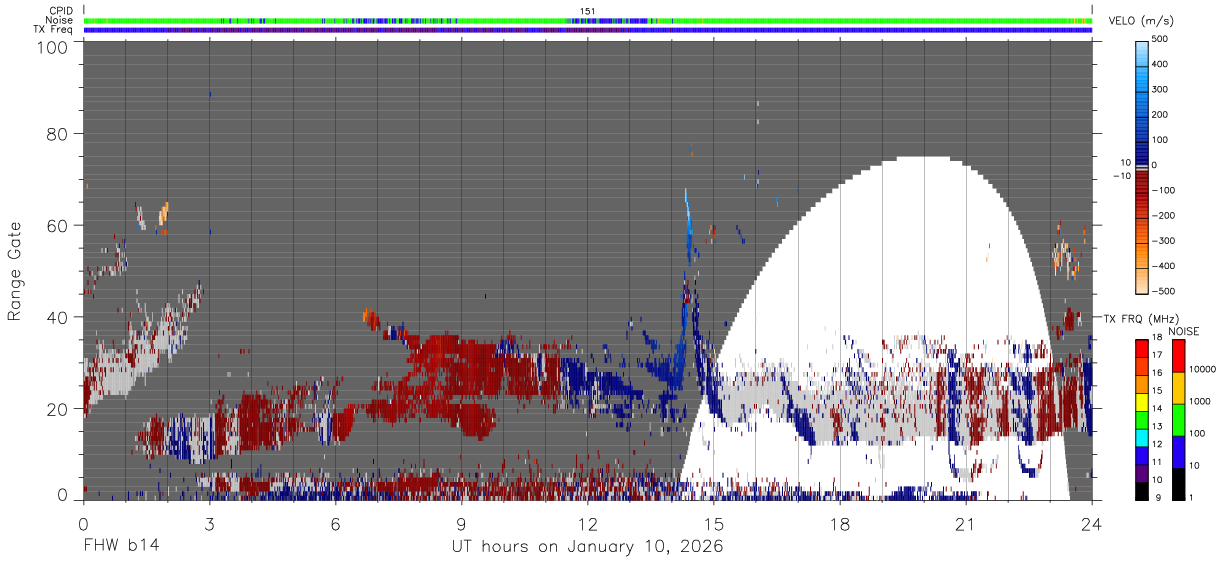Click the UT hour 18 tick label
Image resolution: width=1228 pixels, height=567 pixels.
840,523
